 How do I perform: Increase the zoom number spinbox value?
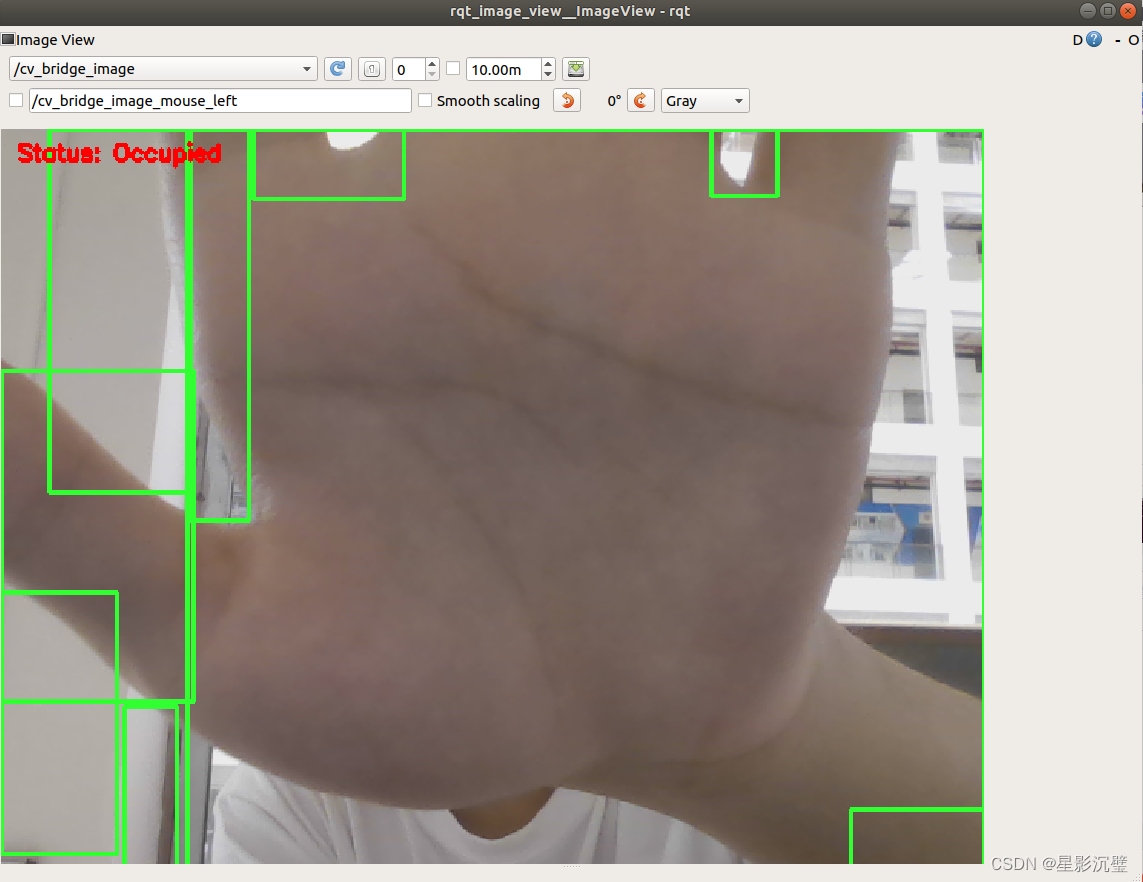point(432,64)
